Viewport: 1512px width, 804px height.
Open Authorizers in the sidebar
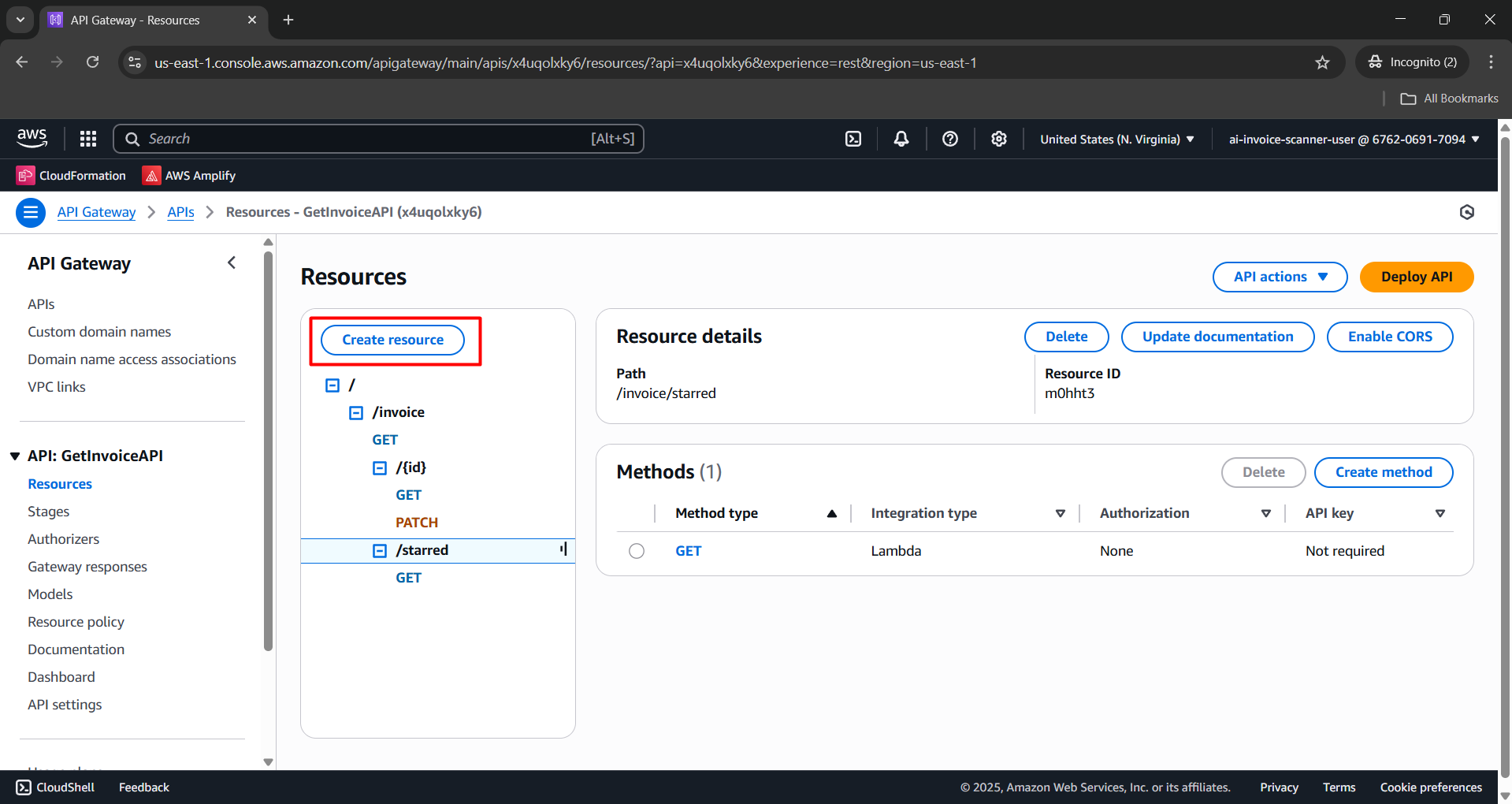tap(63, 539)
